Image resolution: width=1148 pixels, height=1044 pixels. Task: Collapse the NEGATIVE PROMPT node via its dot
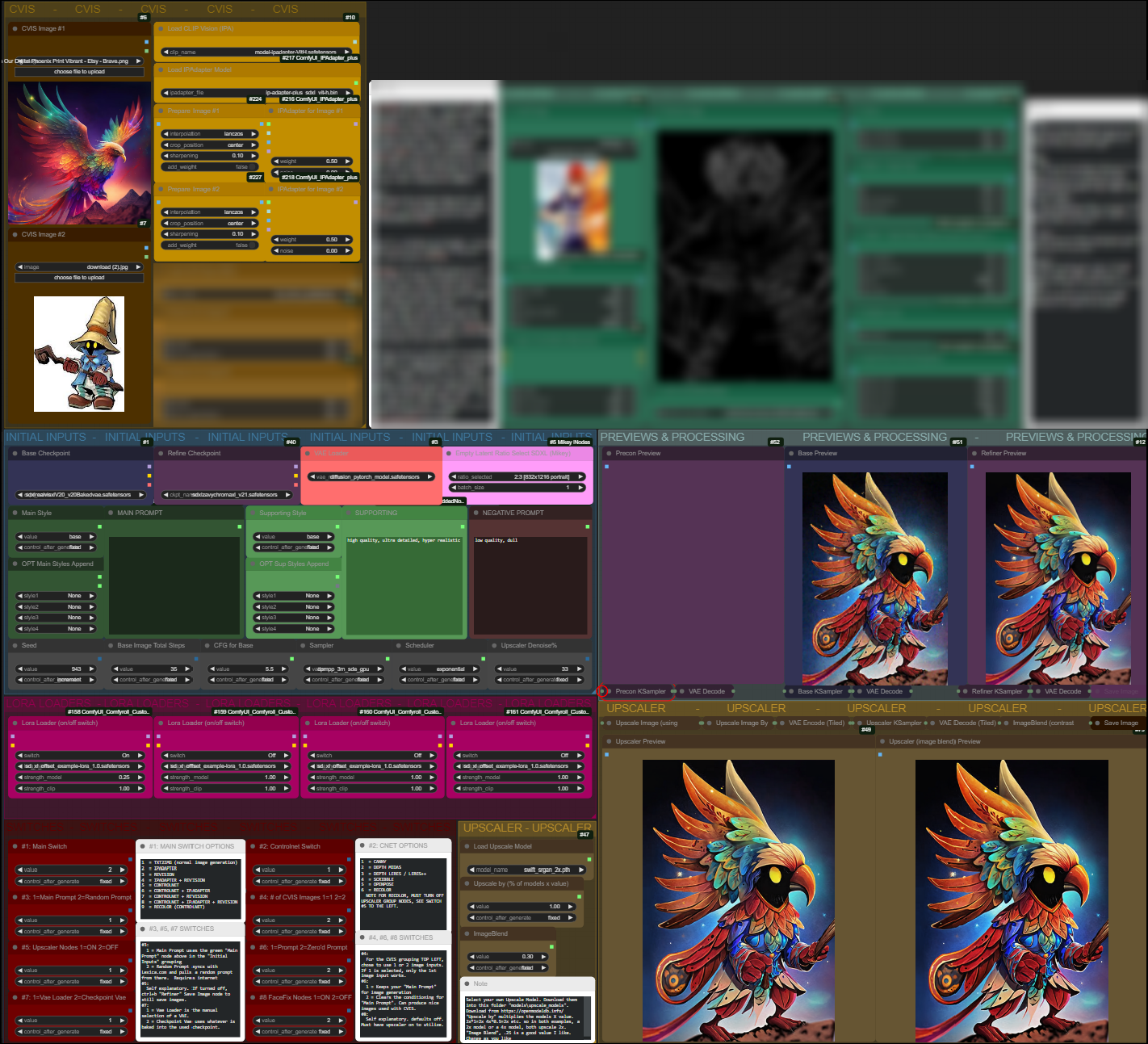tap(476, 513)
